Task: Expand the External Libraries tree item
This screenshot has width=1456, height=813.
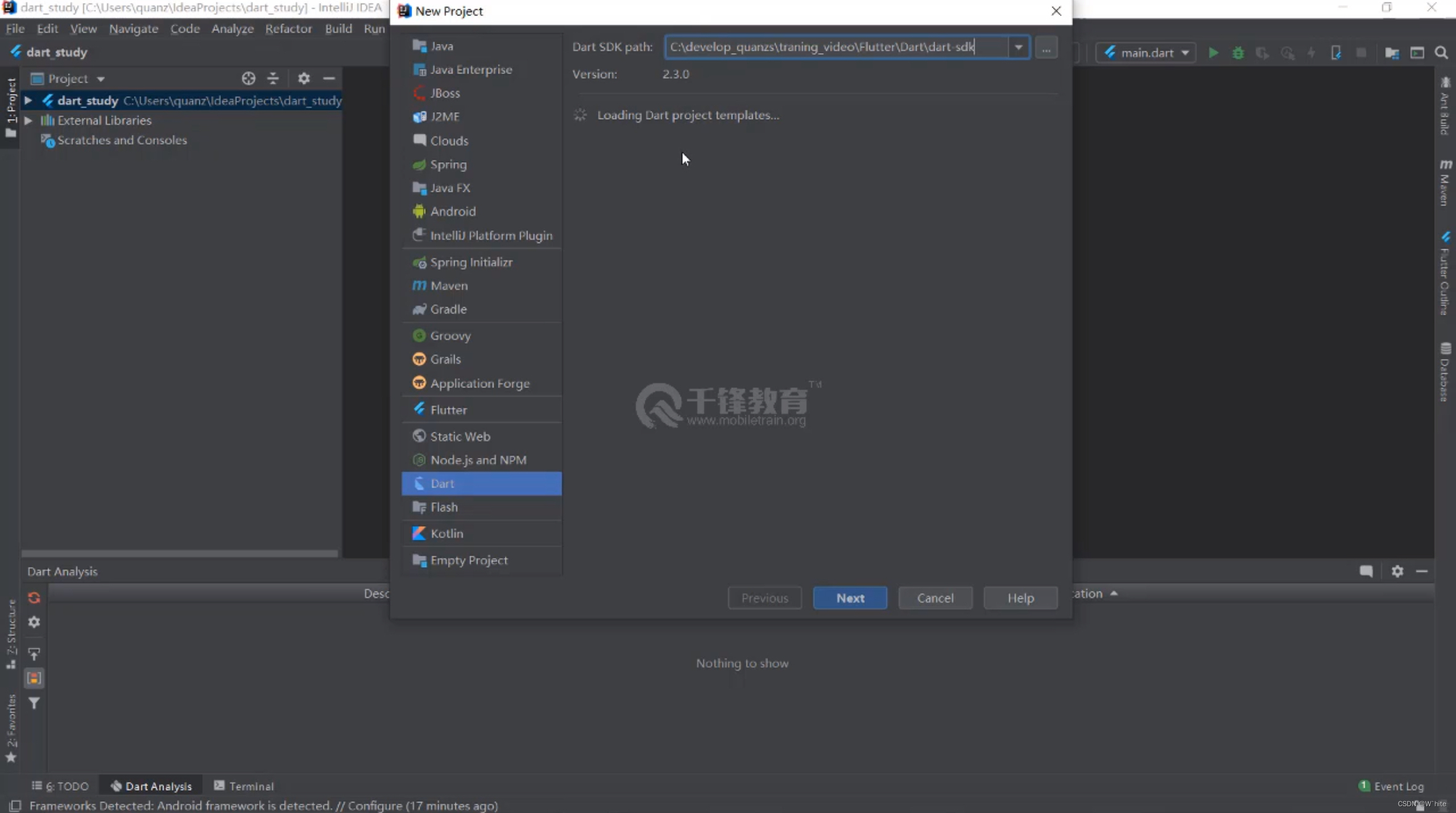Action: (x=28, y=119)
